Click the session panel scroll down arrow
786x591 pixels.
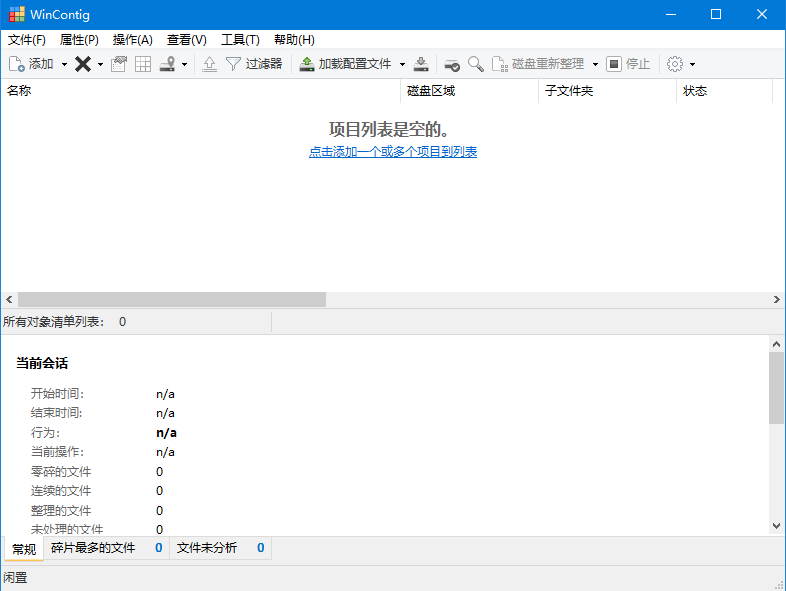coord(776,526)
